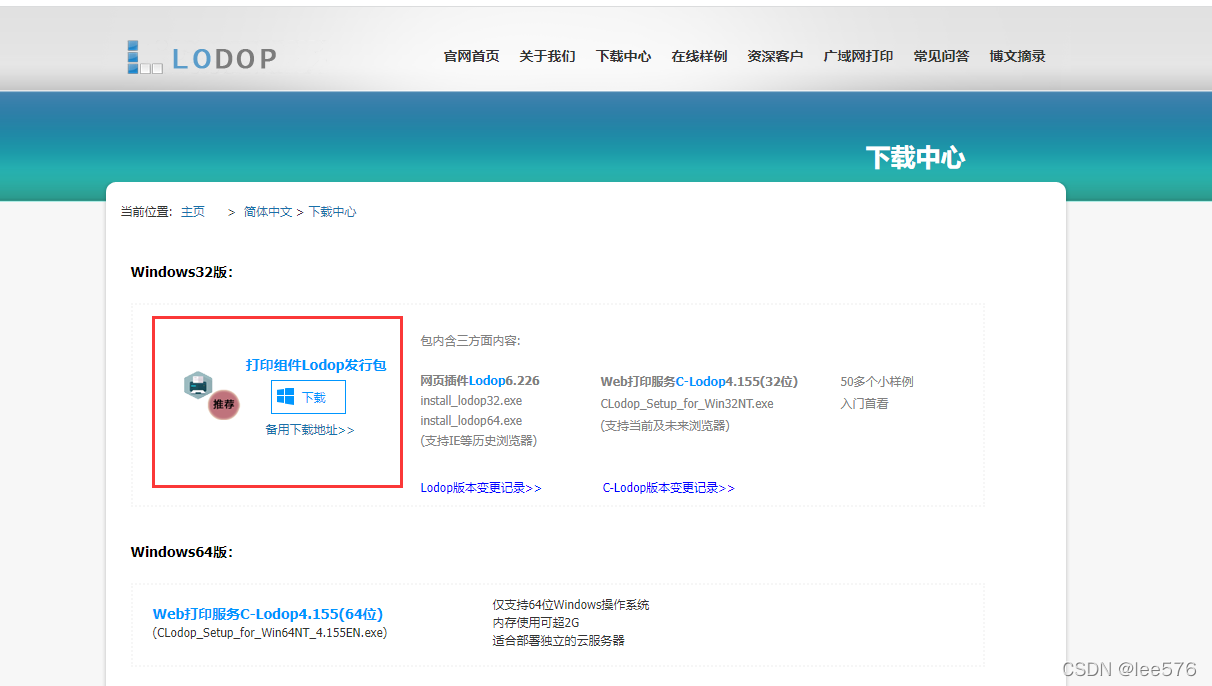Open the 在线样例 menu item
The height and width of the screenshot is (686, 1212).
pos(699,56)
